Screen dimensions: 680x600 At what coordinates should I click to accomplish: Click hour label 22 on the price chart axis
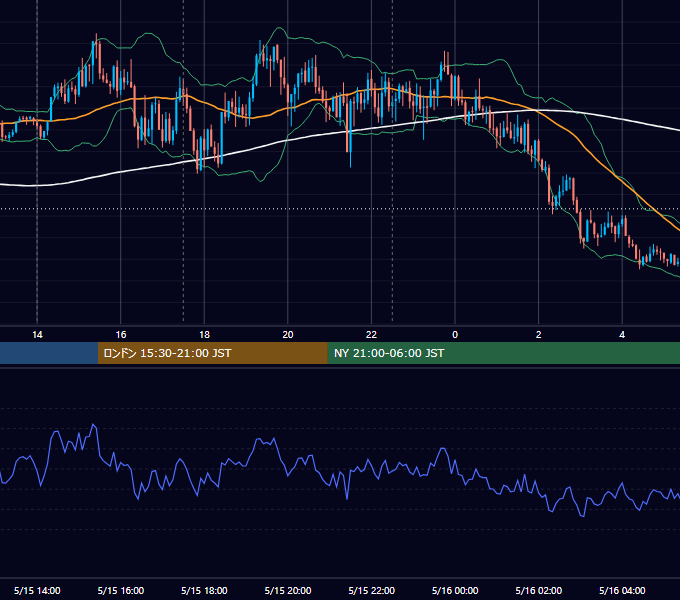click(372, 335)
